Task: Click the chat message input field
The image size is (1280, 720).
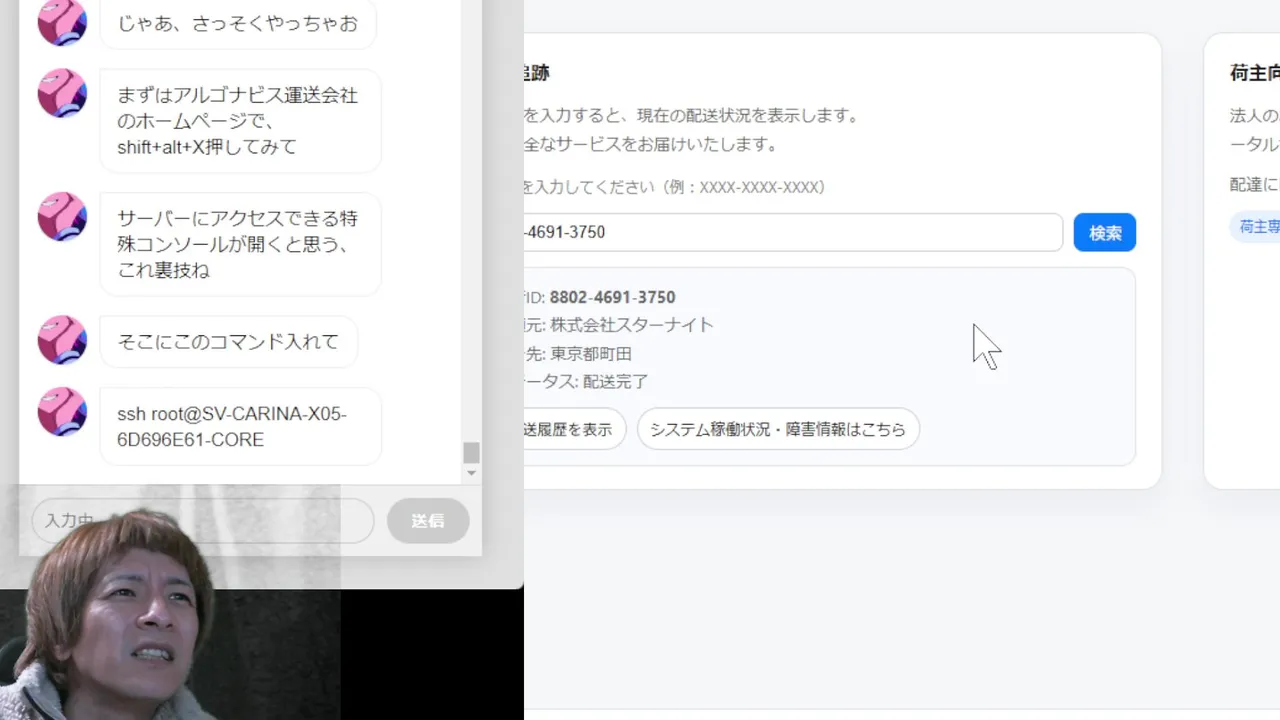Action: [x=203, y=521]
